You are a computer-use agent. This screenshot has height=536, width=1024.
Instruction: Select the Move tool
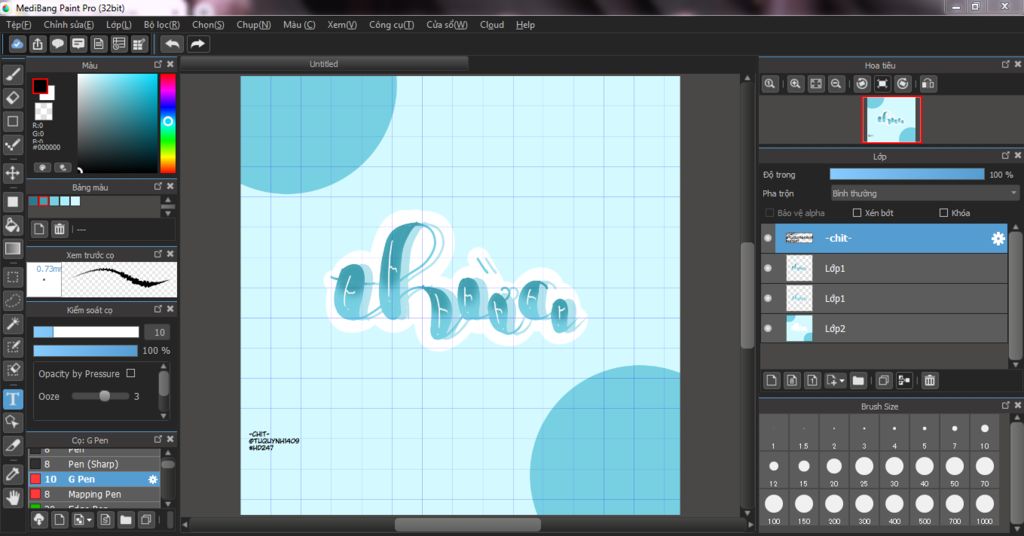(x=13, y=173)
